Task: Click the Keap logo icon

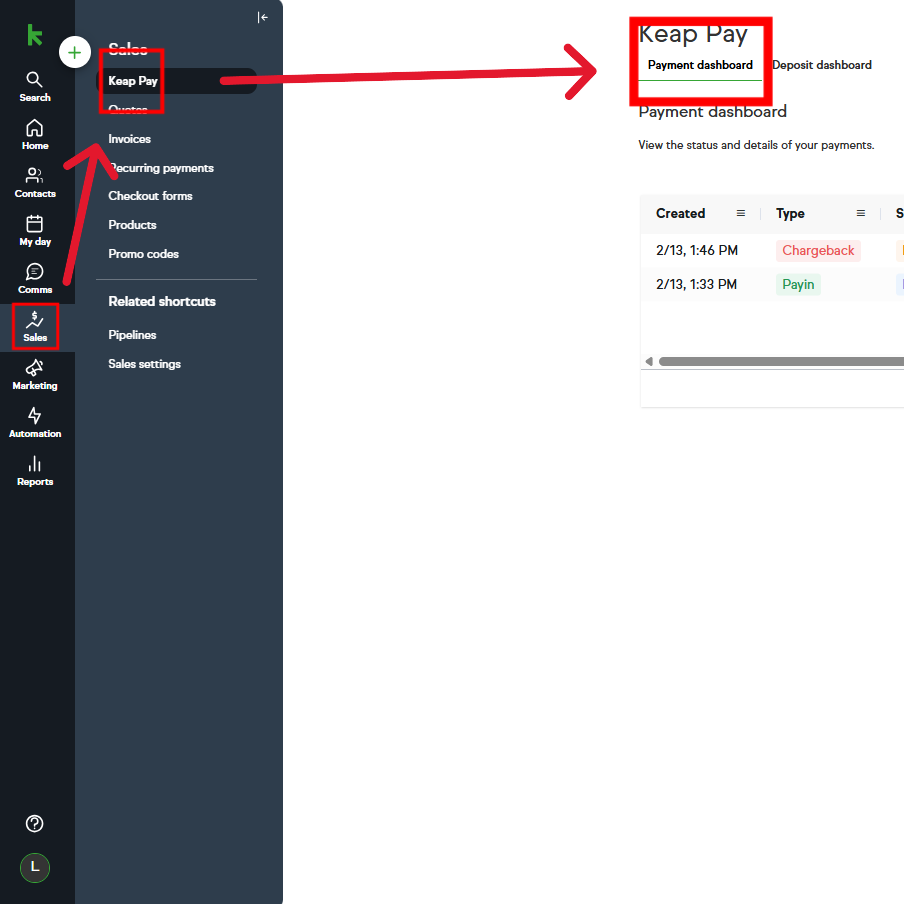Action: pyautogui.click(x=35, y=35)
